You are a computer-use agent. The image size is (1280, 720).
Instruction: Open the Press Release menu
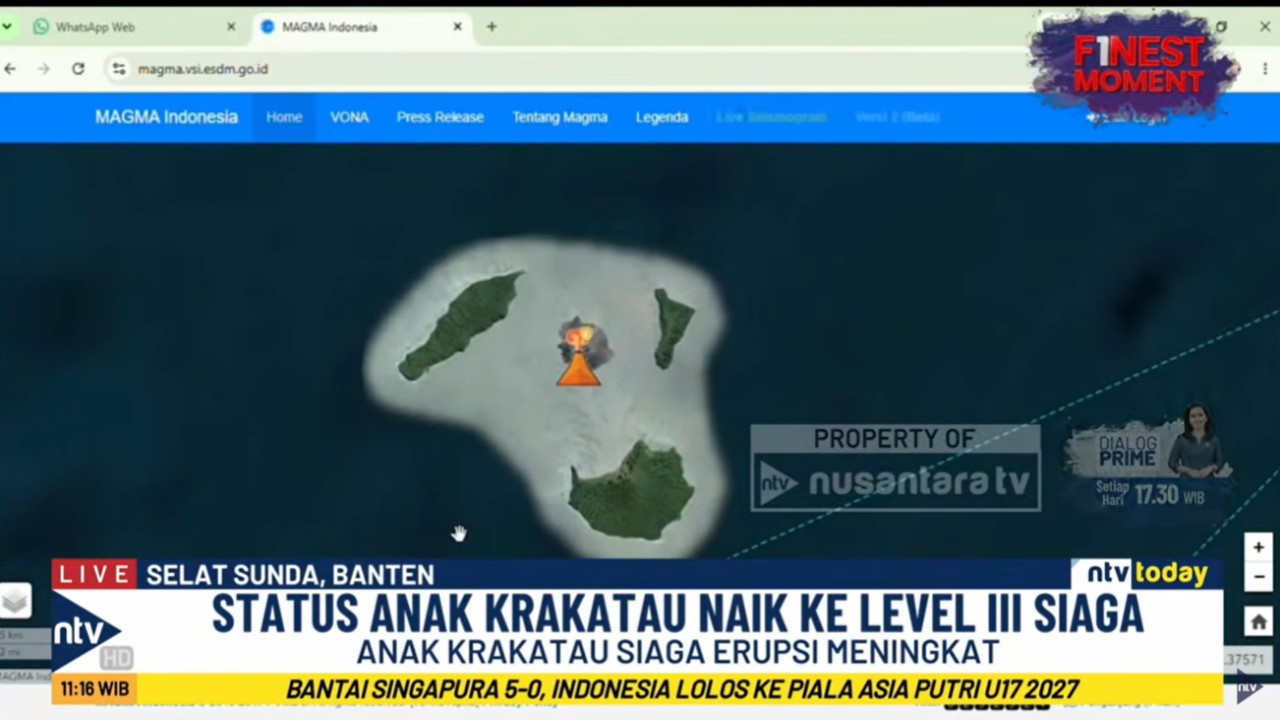[x=440, y=117]
